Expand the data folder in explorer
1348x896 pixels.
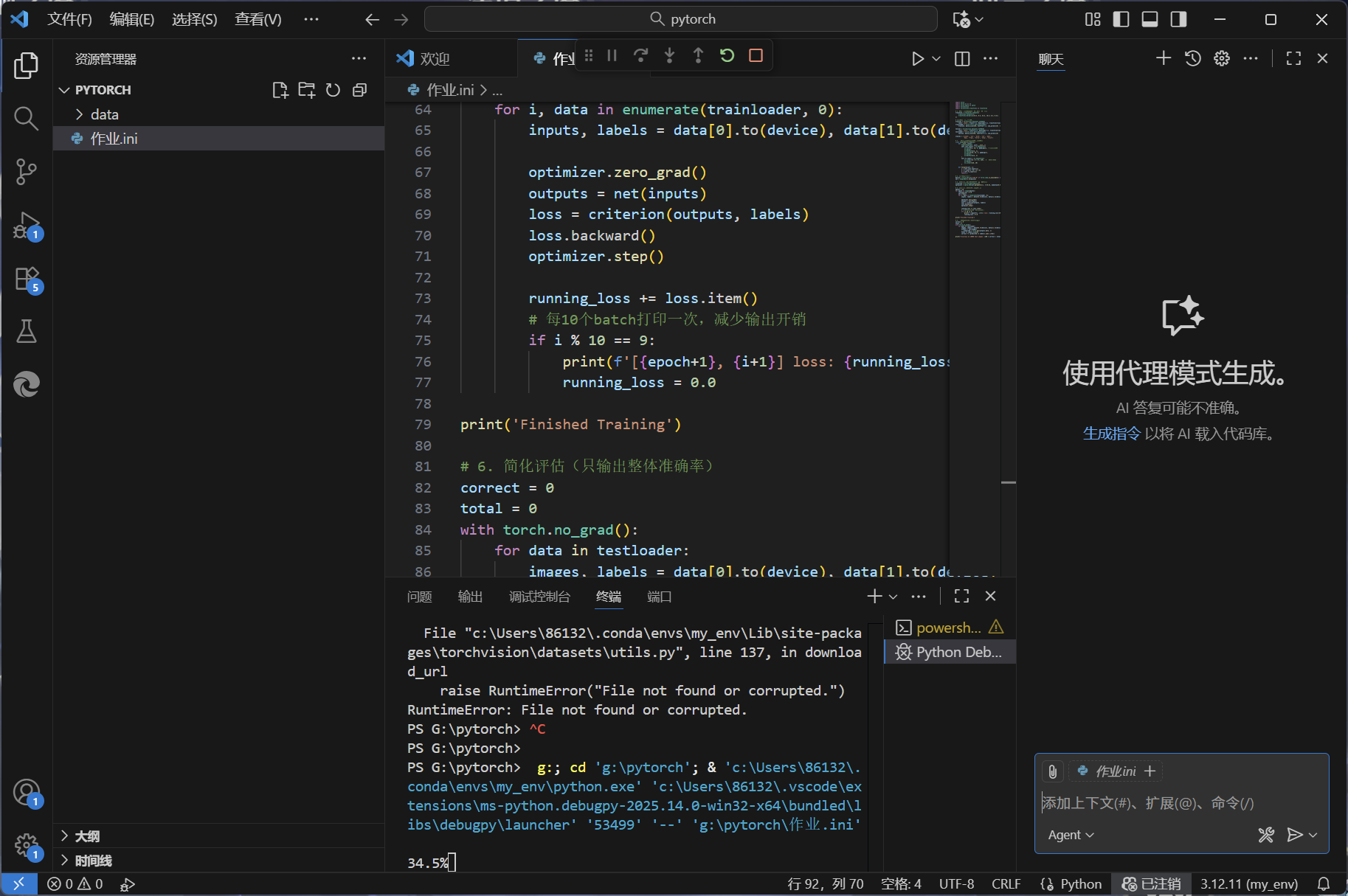point(104,114)
